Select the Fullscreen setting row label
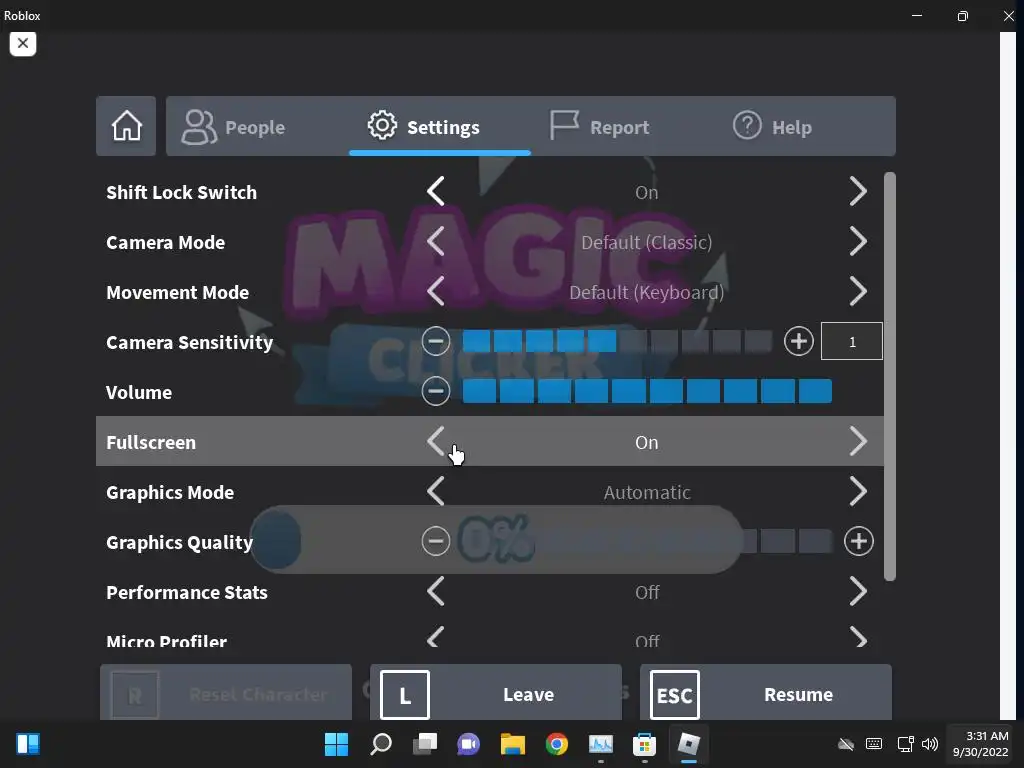Screen dimensions: 1024x768 pyautogui.click(x=151, y=442)
